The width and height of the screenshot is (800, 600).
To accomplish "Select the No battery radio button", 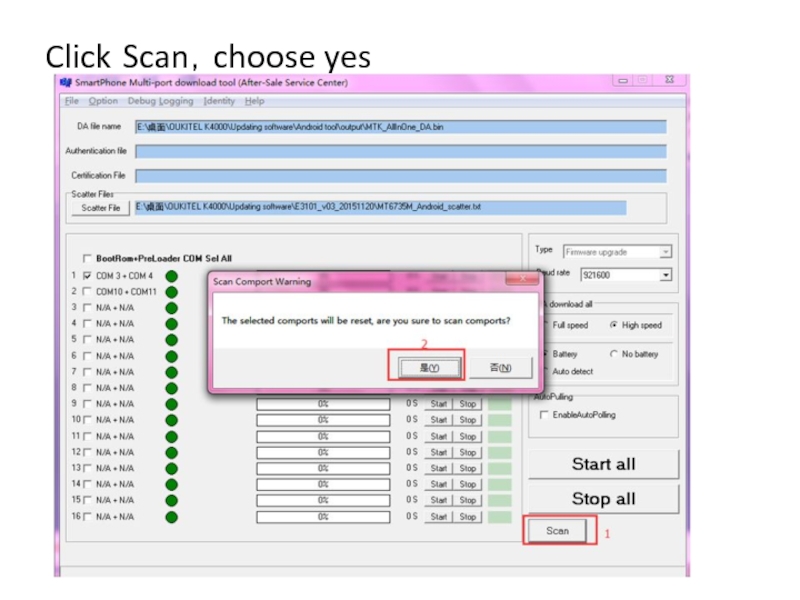I will pyautogui.click(x=614, y=354).
